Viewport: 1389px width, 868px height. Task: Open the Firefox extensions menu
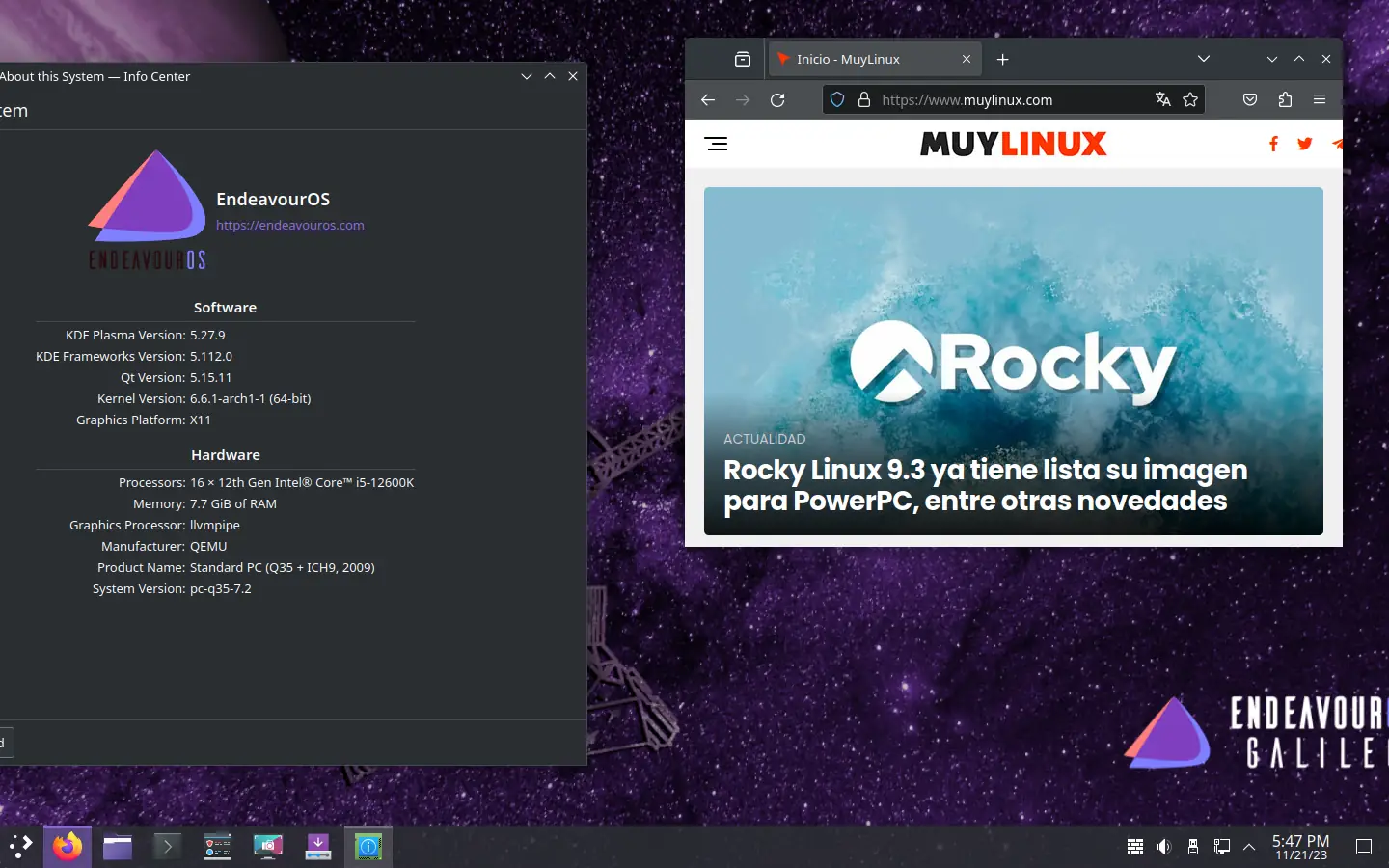[x=1285, y=99]
